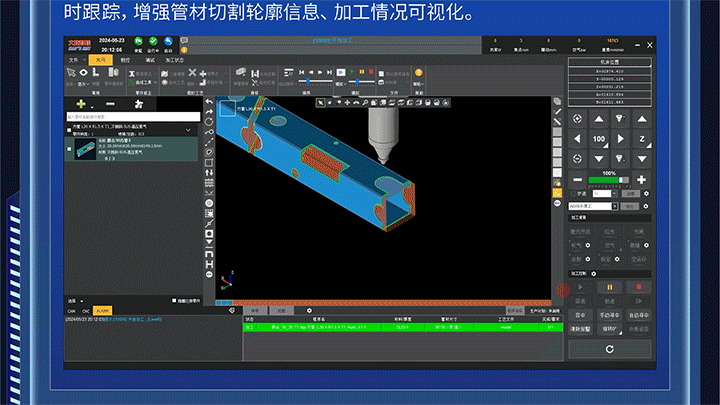The width and height of the screenshot is (720, 405).
Task: Select the arrow pointer tool in ribbon
Action: [x=70, y=73]
